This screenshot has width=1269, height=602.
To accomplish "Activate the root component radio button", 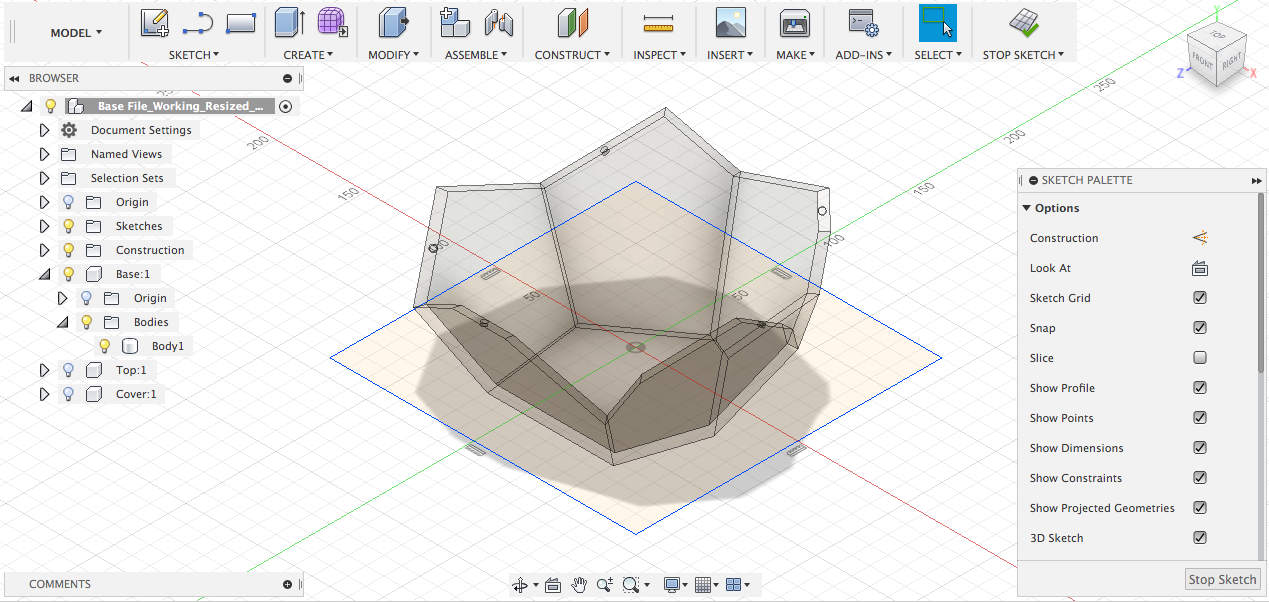I will [x=286, y=106].
